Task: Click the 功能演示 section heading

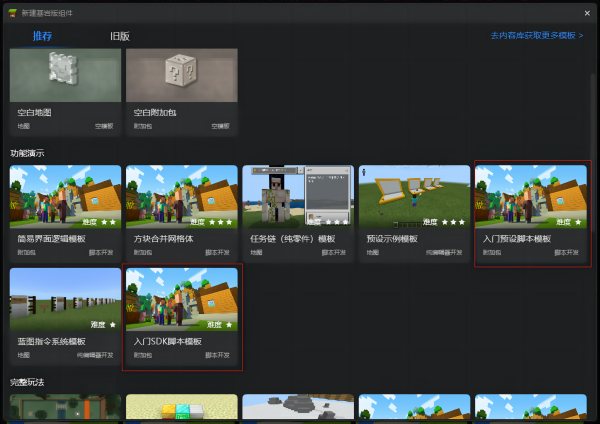Action: tap(27, 153)
